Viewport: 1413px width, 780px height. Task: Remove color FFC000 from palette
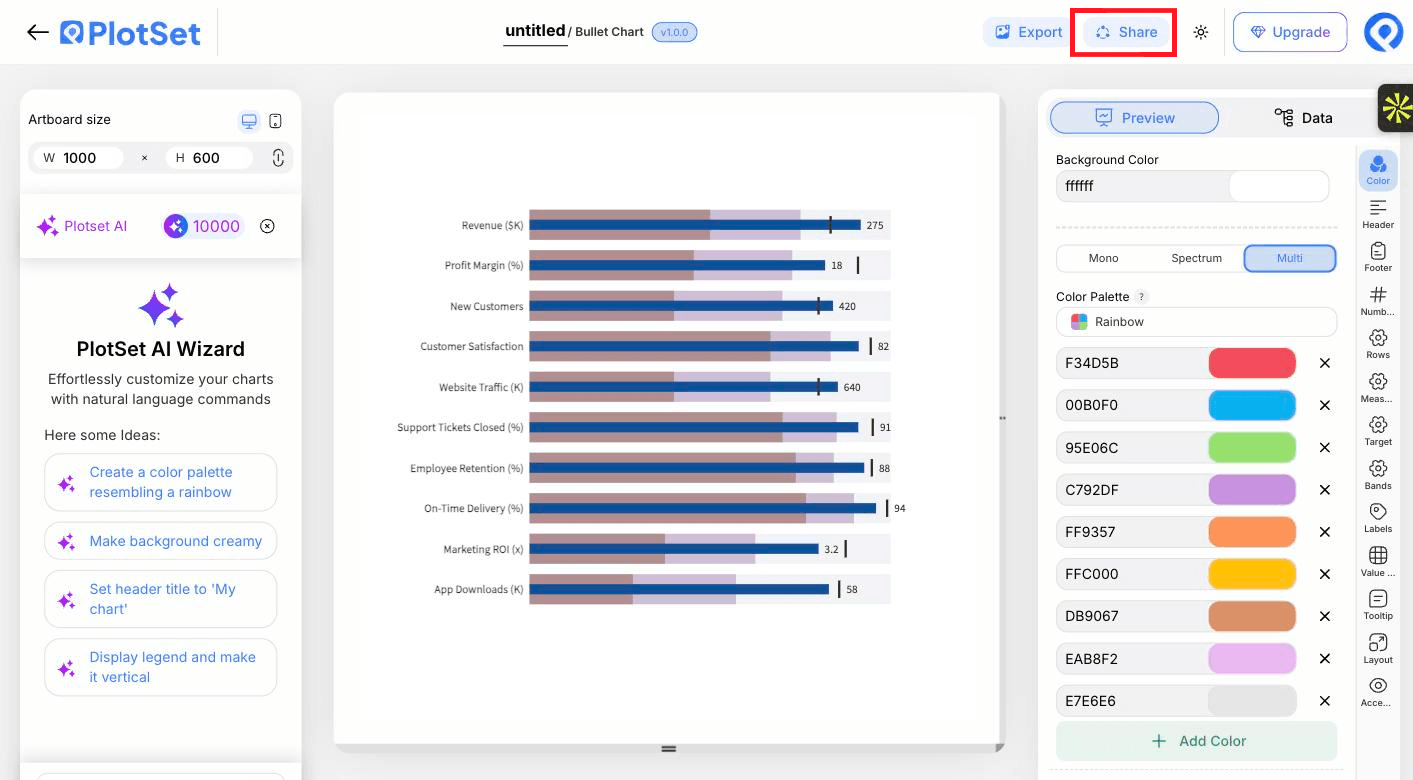1325,574
